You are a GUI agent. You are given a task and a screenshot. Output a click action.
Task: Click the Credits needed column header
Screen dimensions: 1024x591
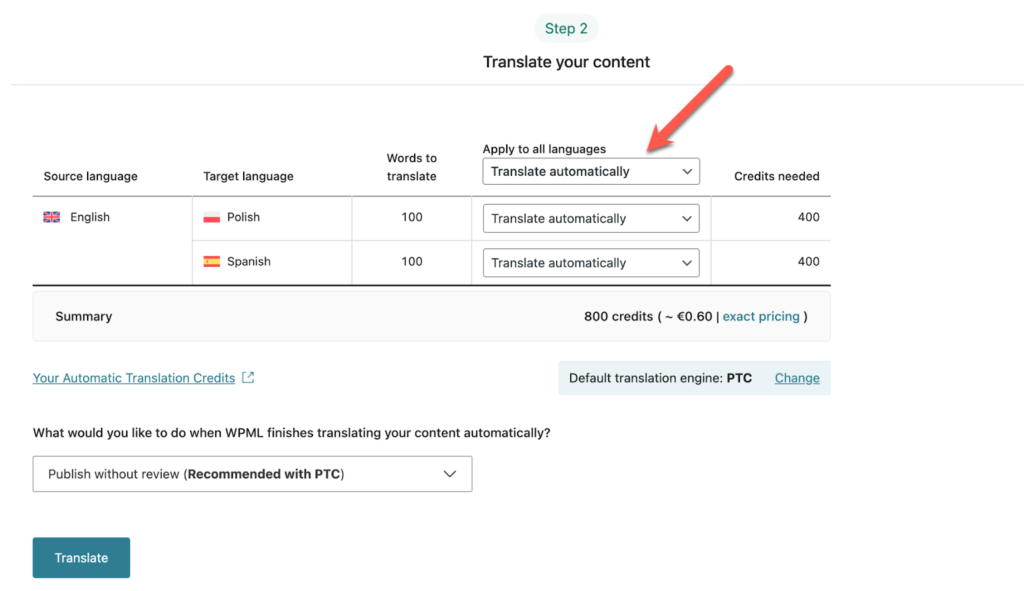tap(776, 176)
